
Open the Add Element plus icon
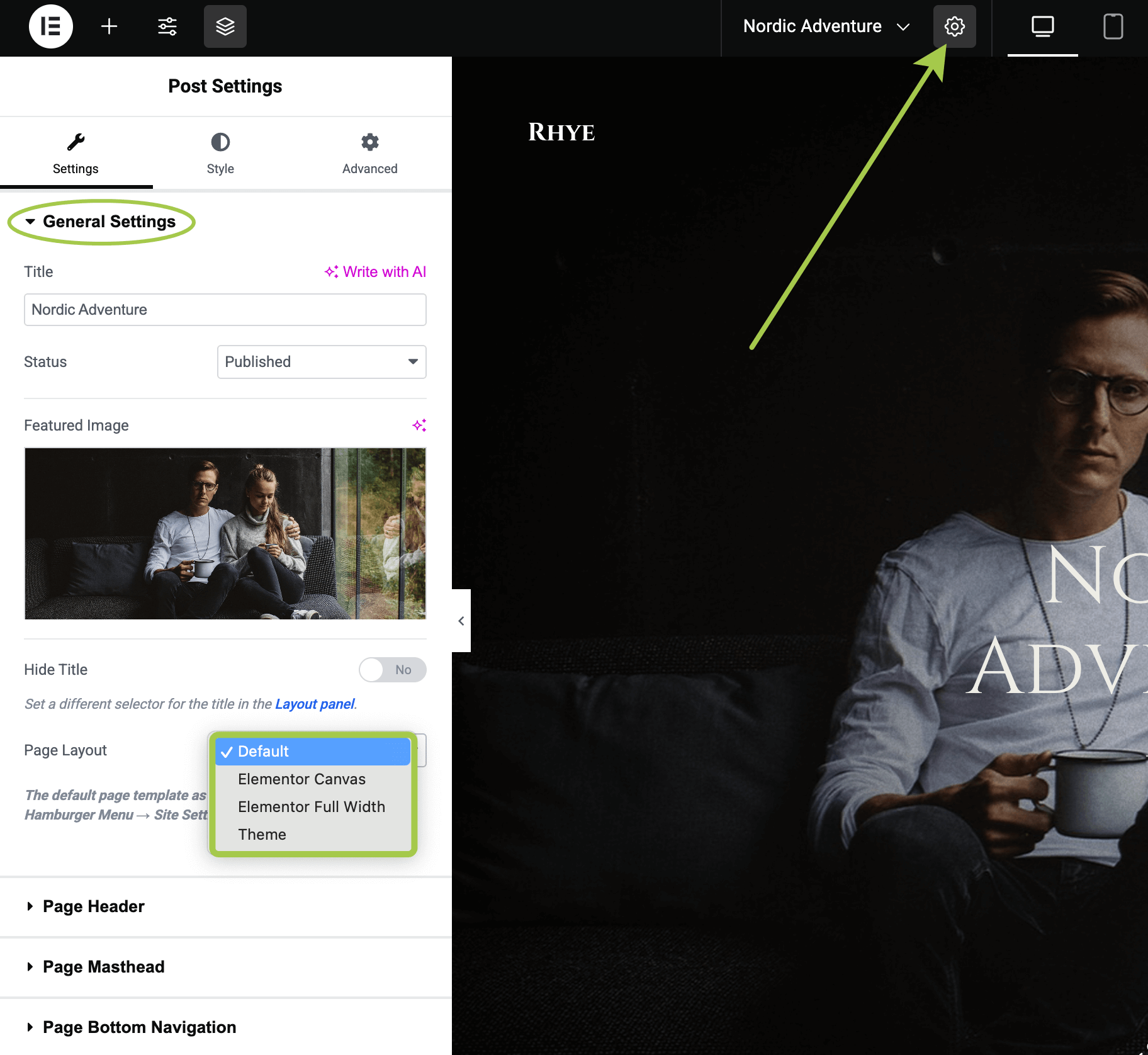(109, 26)
